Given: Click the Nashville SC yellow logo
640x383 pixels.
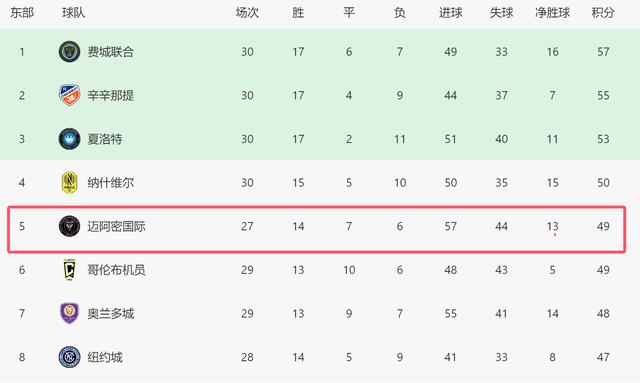Looking at the screenshot, I should coord(69,183).
